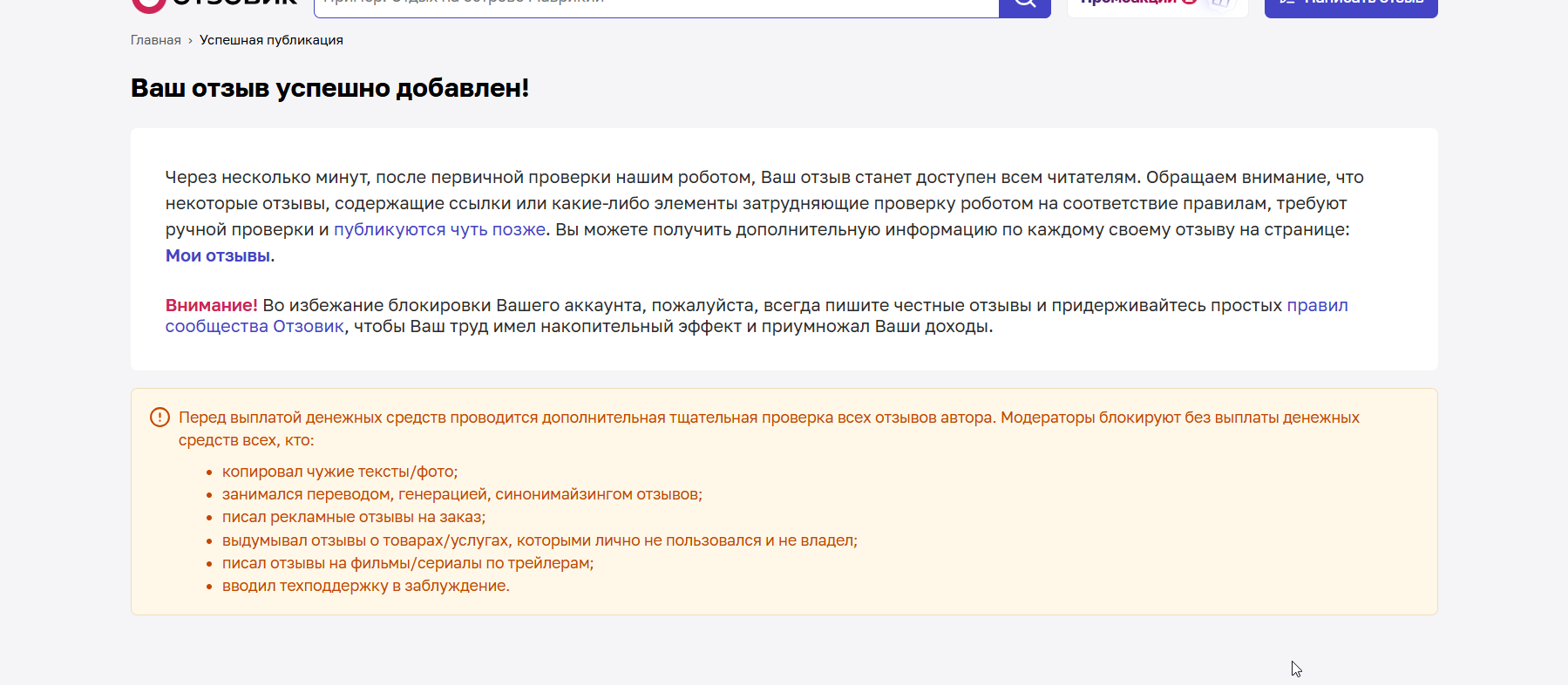Open the Мои отзывы page link
The width and height of the screenshot is (1568, 693).
point(218,255)
